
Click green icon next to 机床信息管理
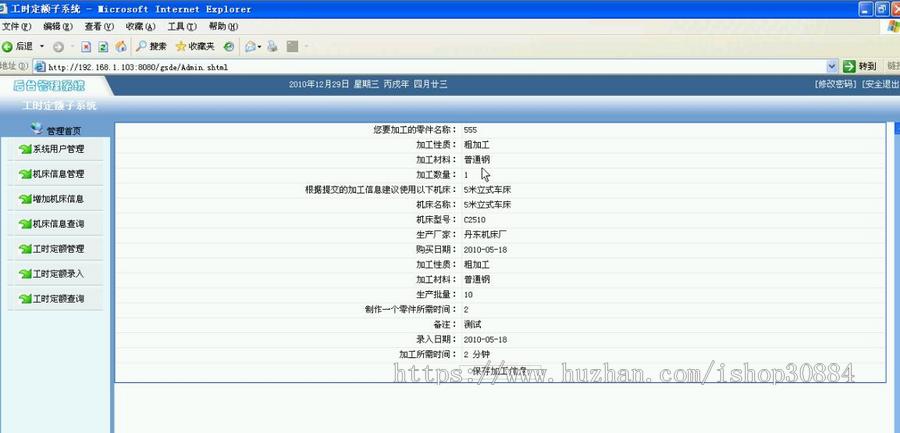pyautogui.click(x=25, y=174)
